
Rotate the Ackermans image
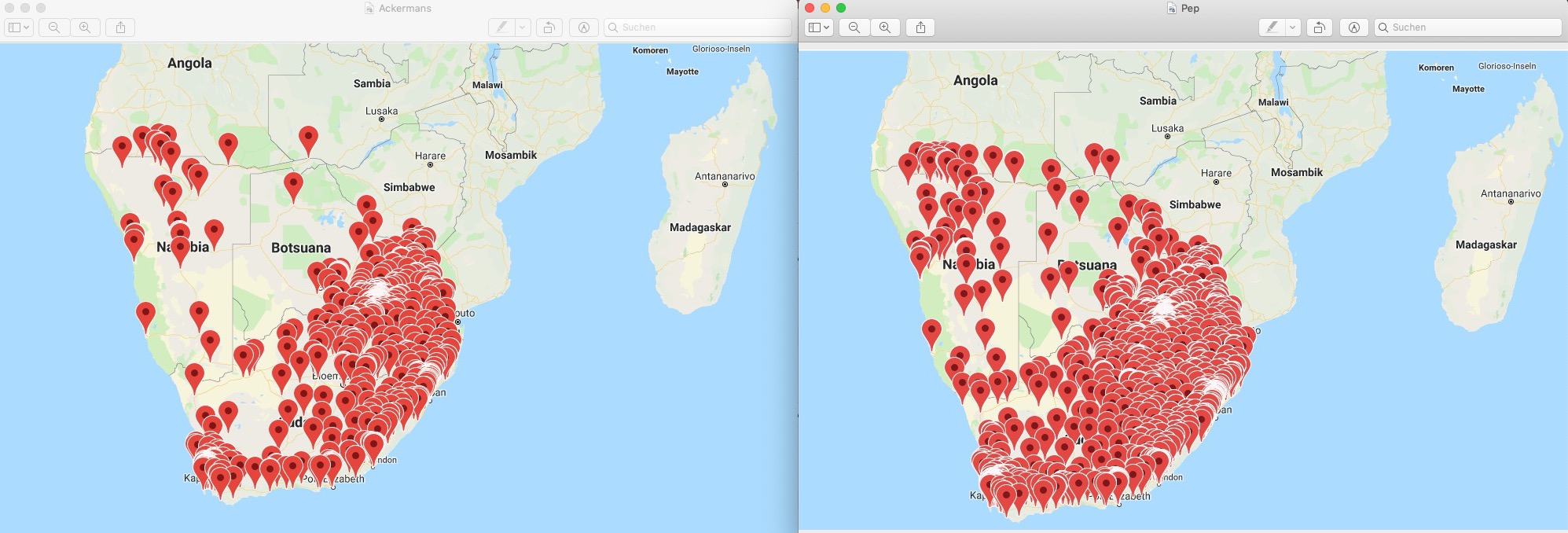(549, 28)
